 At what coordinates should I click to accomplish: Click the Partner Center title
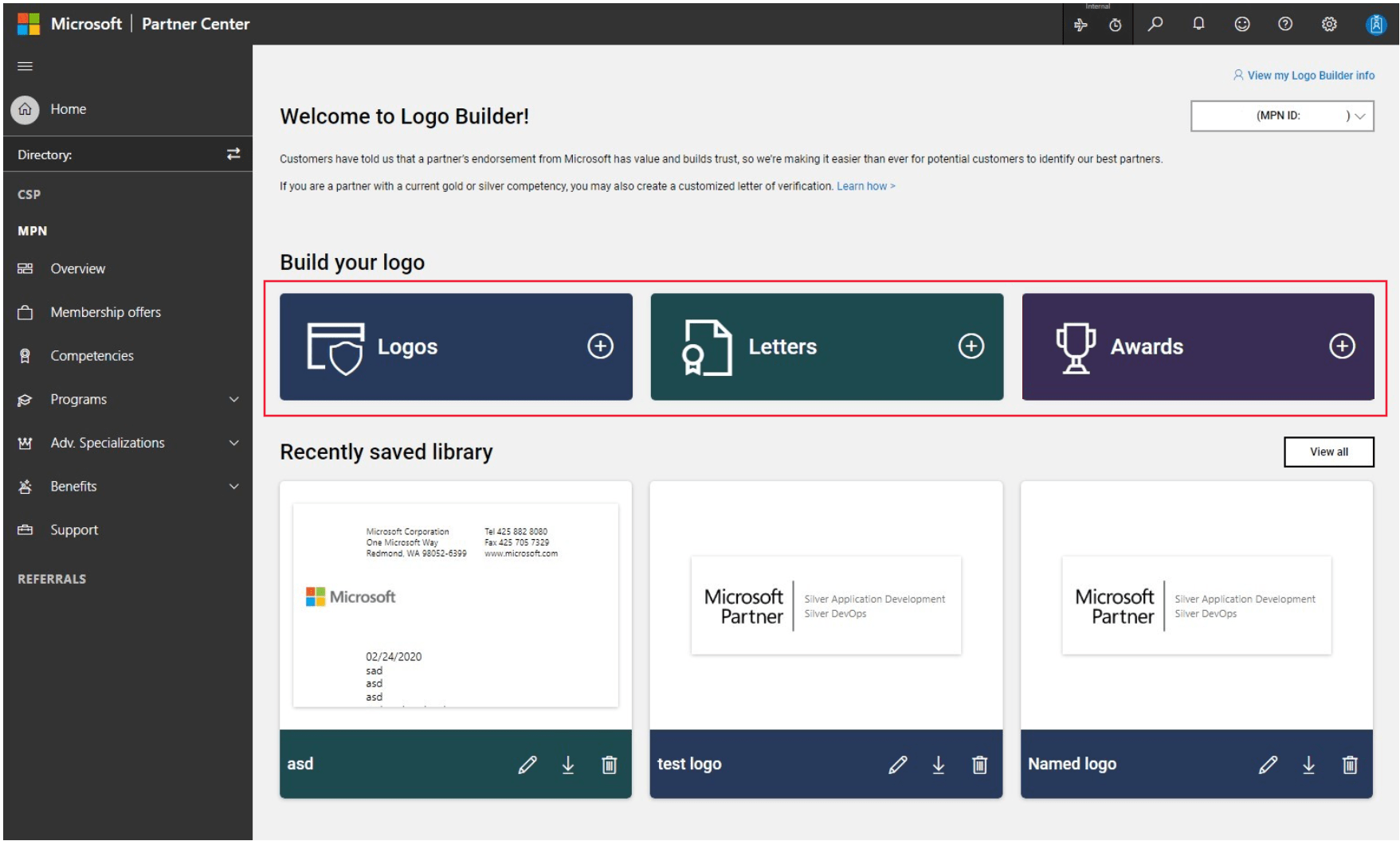pos(196,24)
